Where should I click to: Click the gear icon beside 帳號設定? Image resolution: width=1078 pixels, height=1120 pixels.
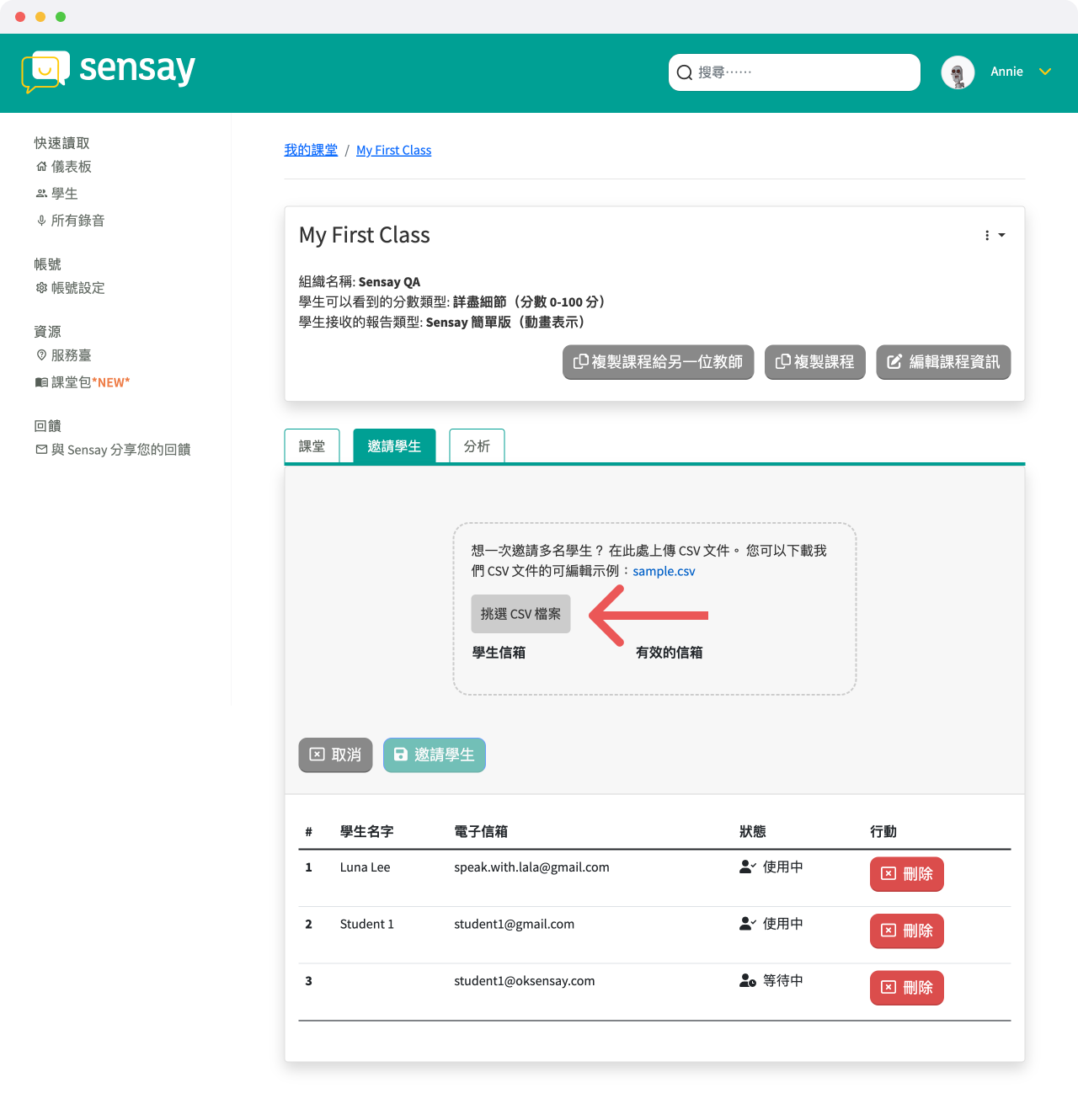point(41,288)
